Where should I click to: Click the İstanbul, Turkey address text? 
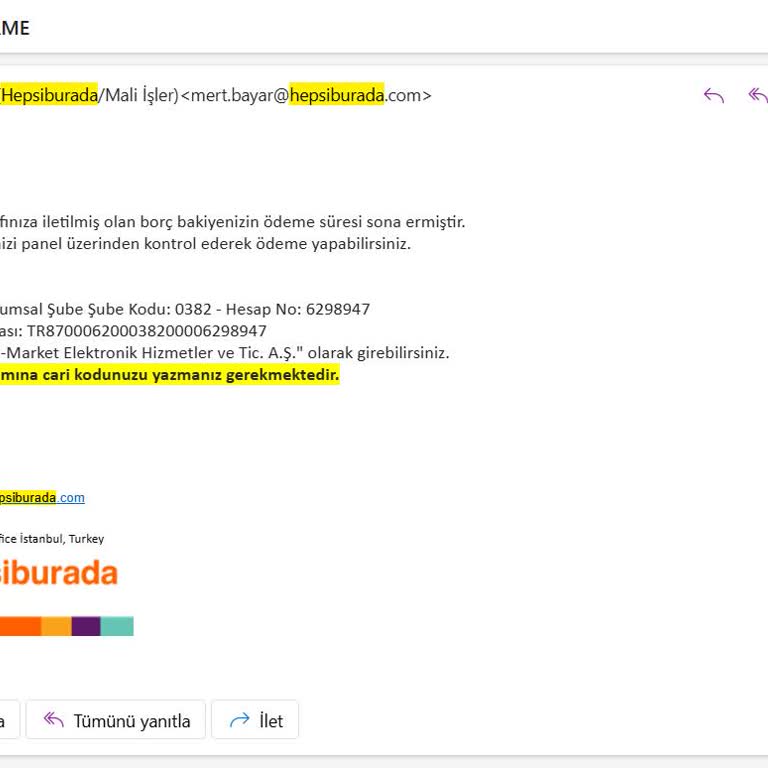pyautogui.click(x=62, y=539)
